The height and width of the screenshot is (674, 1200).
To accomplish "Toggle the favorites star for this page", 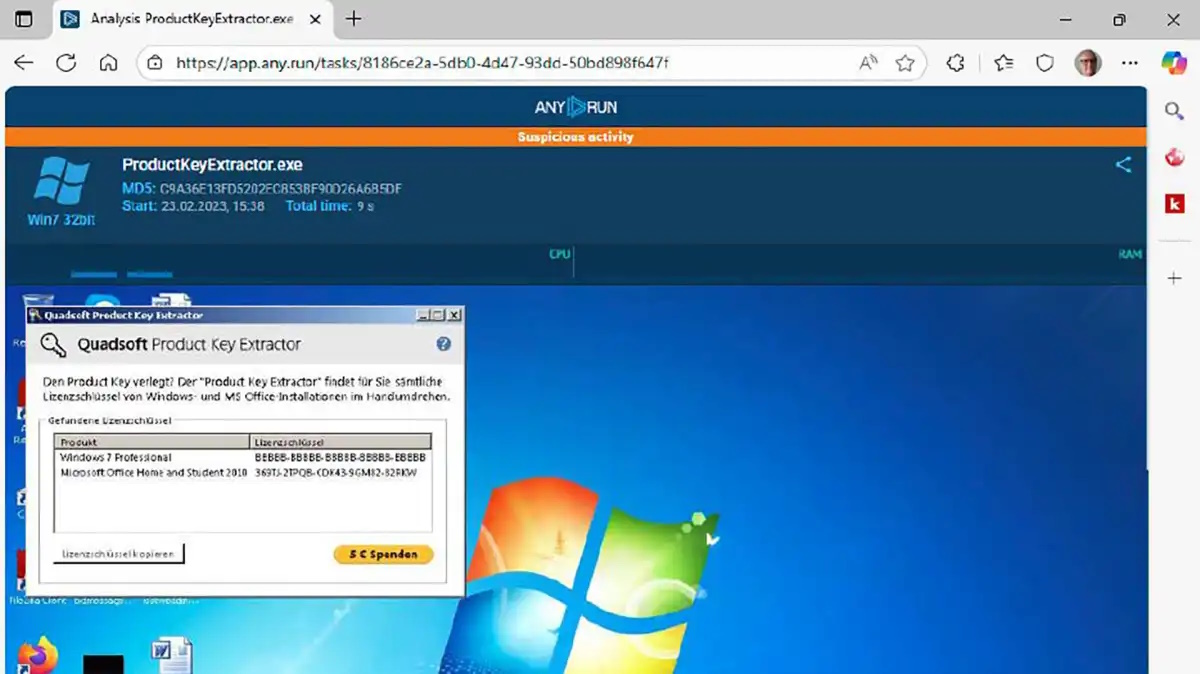I will pos(906,62).
